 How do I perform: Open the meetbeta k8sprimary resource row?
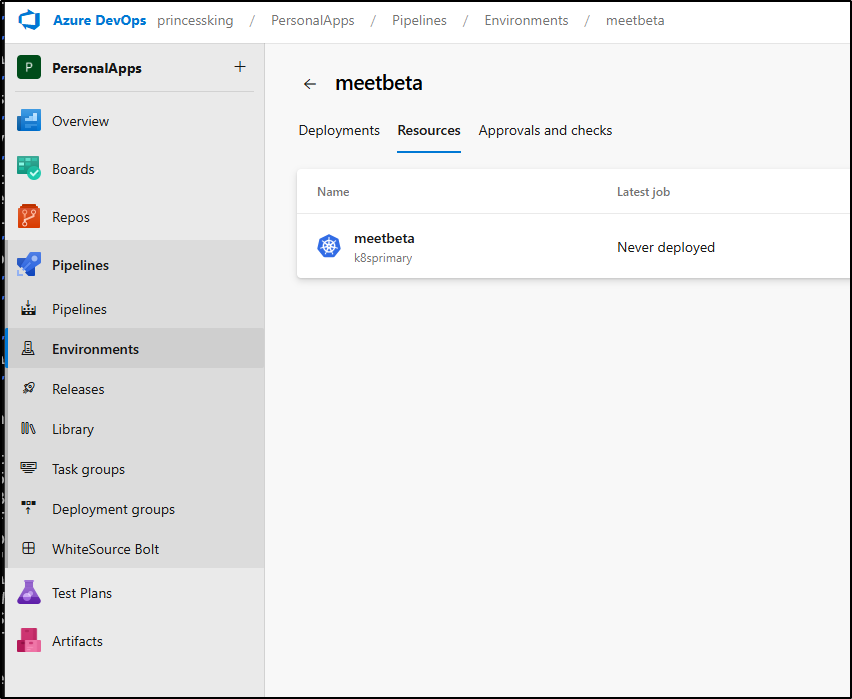(x=574, y=247)
